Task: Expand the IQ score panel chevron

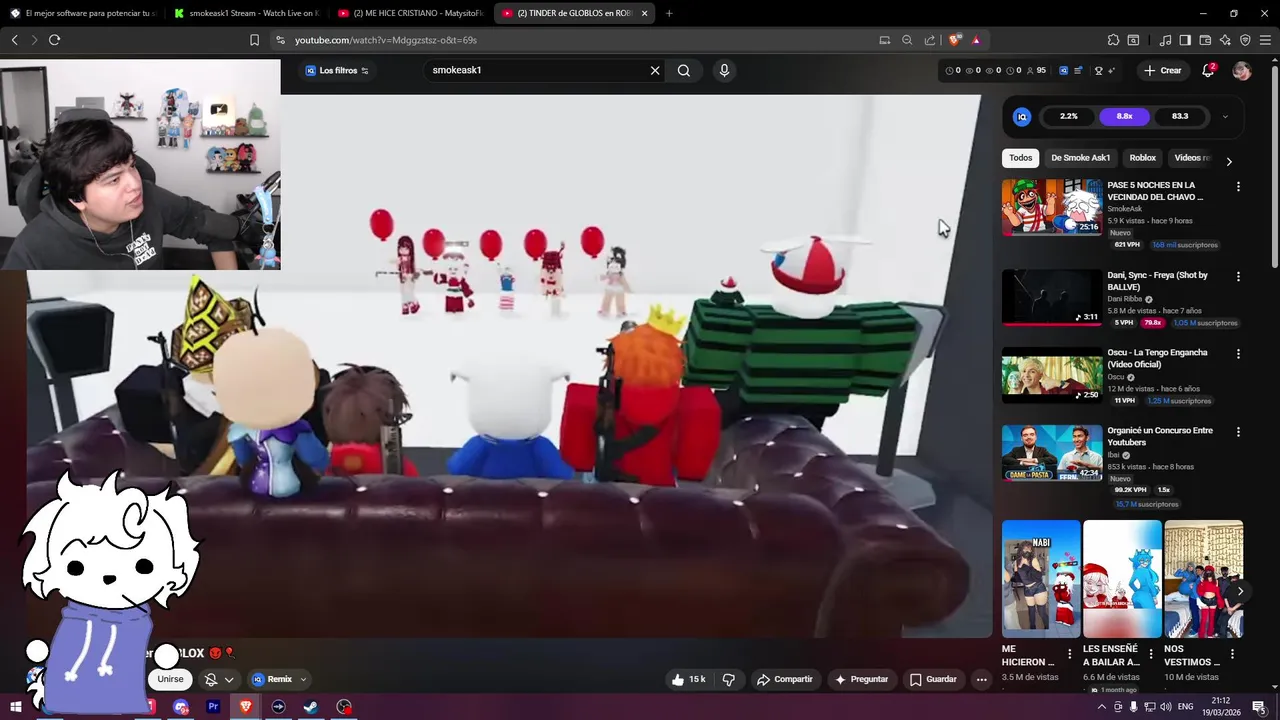Action: pos(1225,117)
